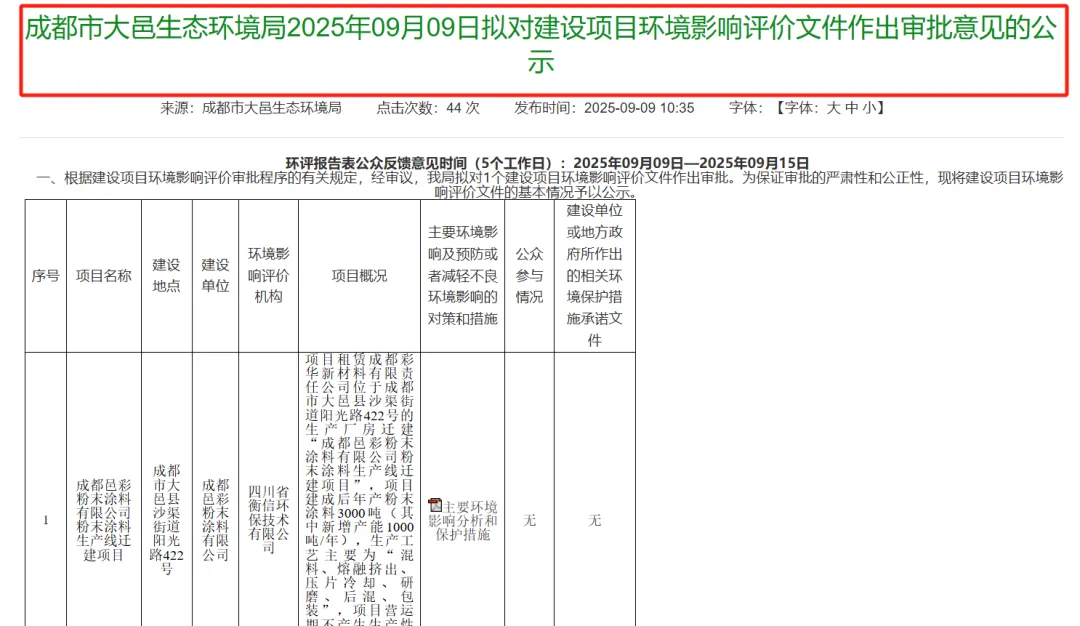Click the 环境影响评价机构 column header
The image size is (1080, 626).
point(268,275)
